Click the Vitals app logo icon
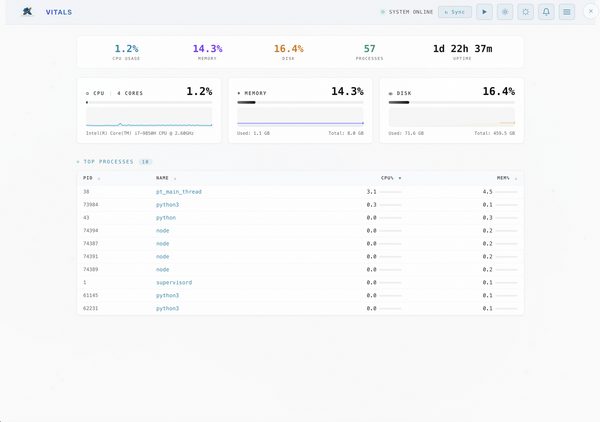The height and width of the screenshot is (422, 600). pos(27,12)
